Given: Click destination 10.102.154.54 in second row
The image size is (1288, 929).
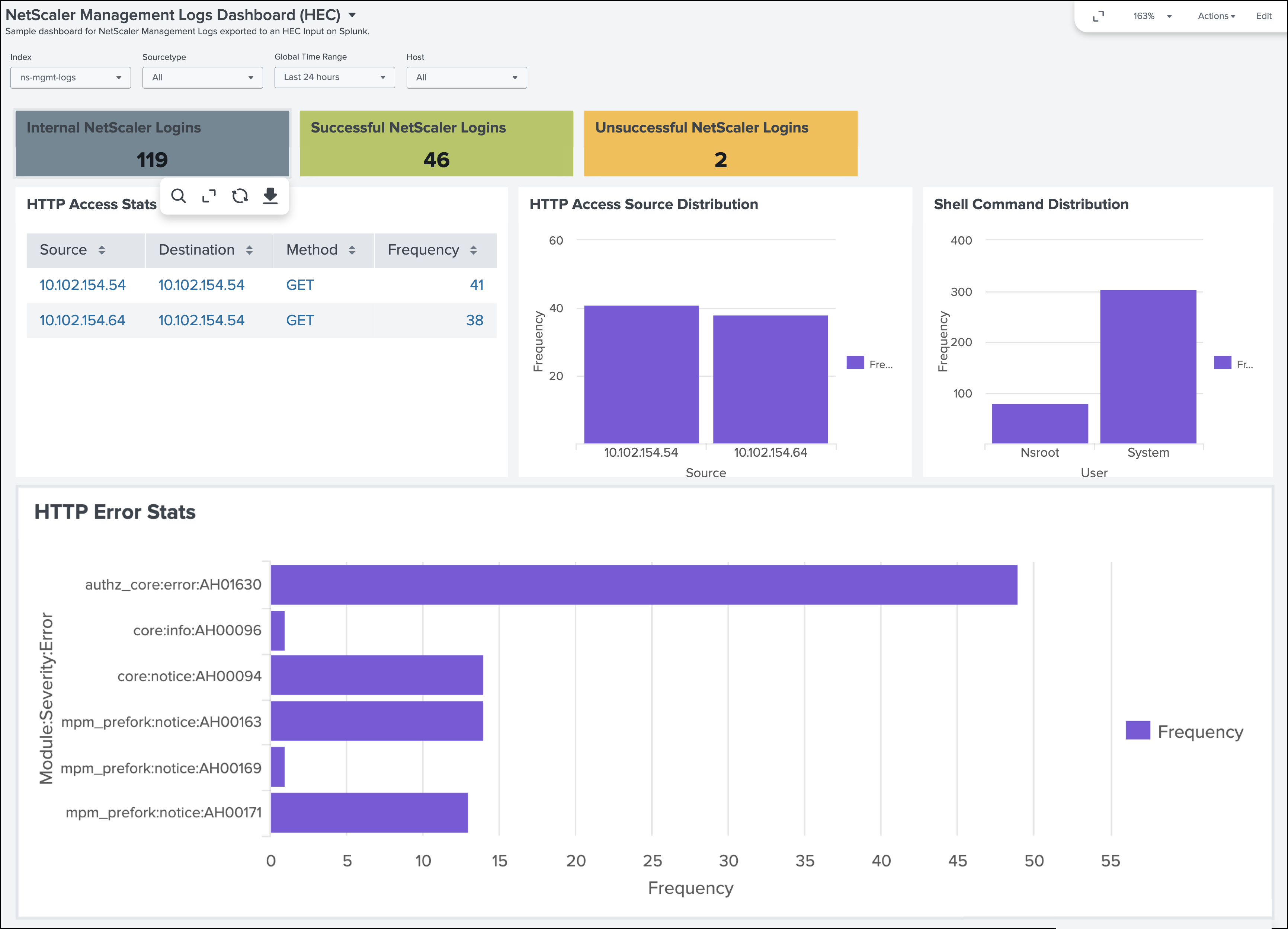Looking at the screenshot, I should (x=201, y=320).
